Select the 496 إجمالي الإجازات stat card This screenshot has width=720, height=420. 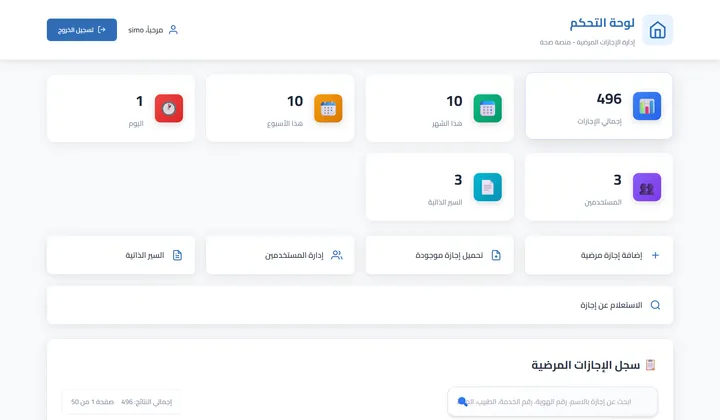599,106
